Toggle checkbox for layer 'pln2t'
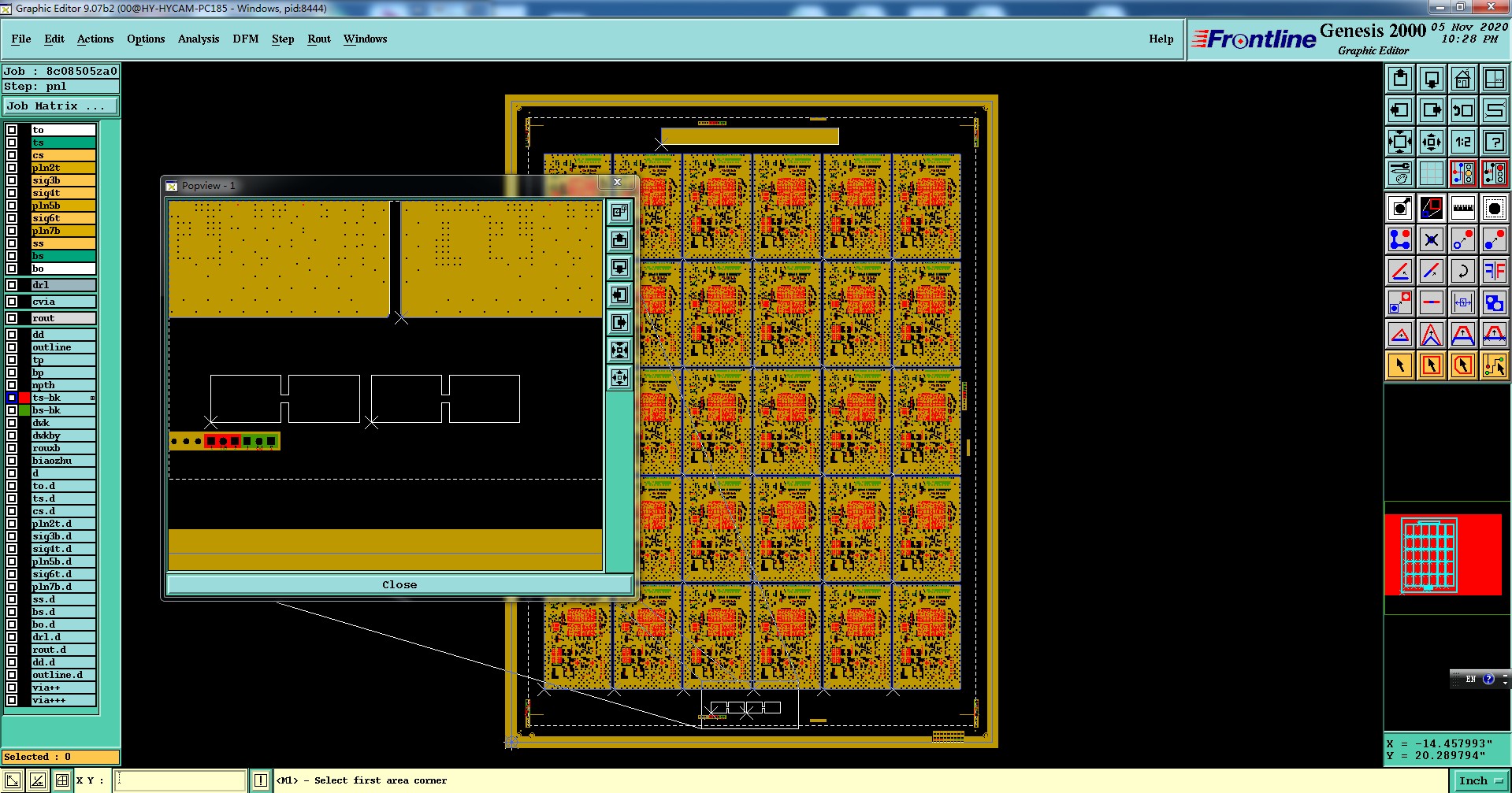The width and height of the screenshot is (1512, 793). click(x=12, y=168)
